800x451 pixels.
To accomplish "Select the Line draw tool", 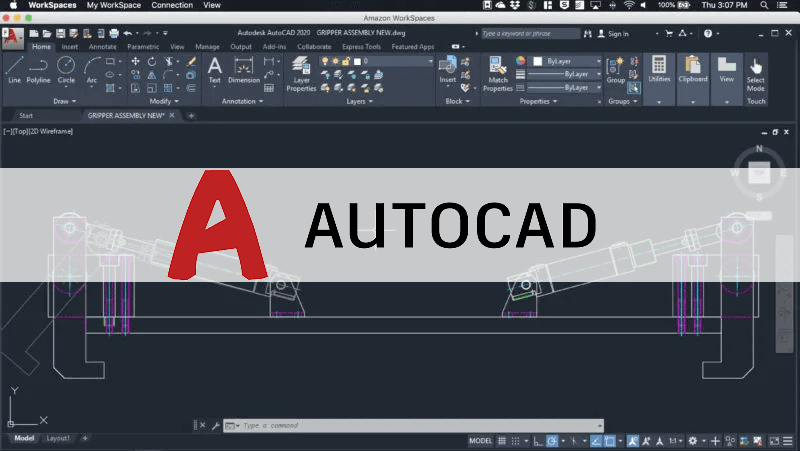I will coord(14,69).
